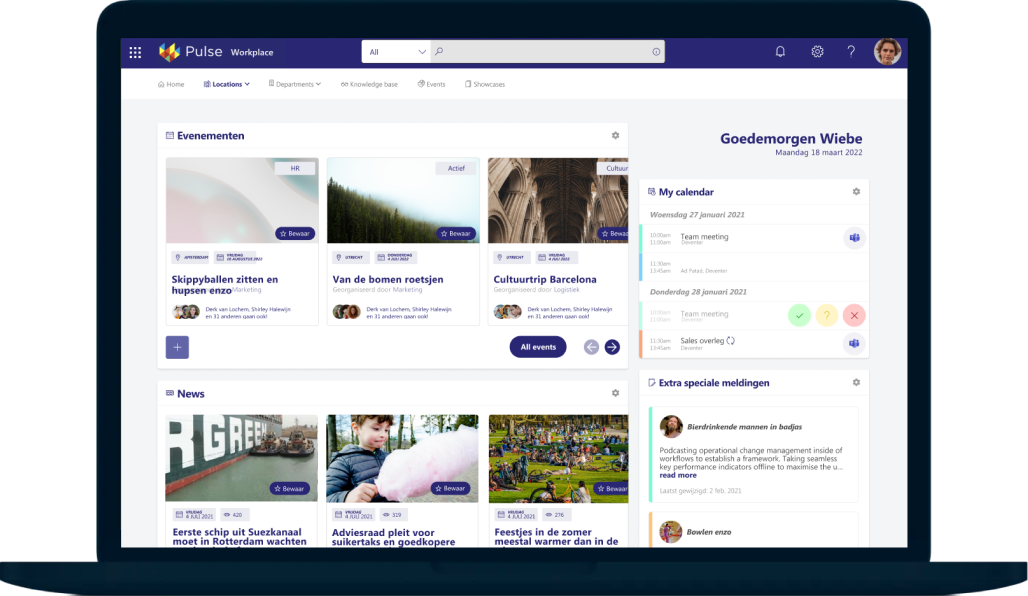Screen dimensions: 1028x596
Task: Accept meeting with green checkmark button
Action: [x=799, y=315]
